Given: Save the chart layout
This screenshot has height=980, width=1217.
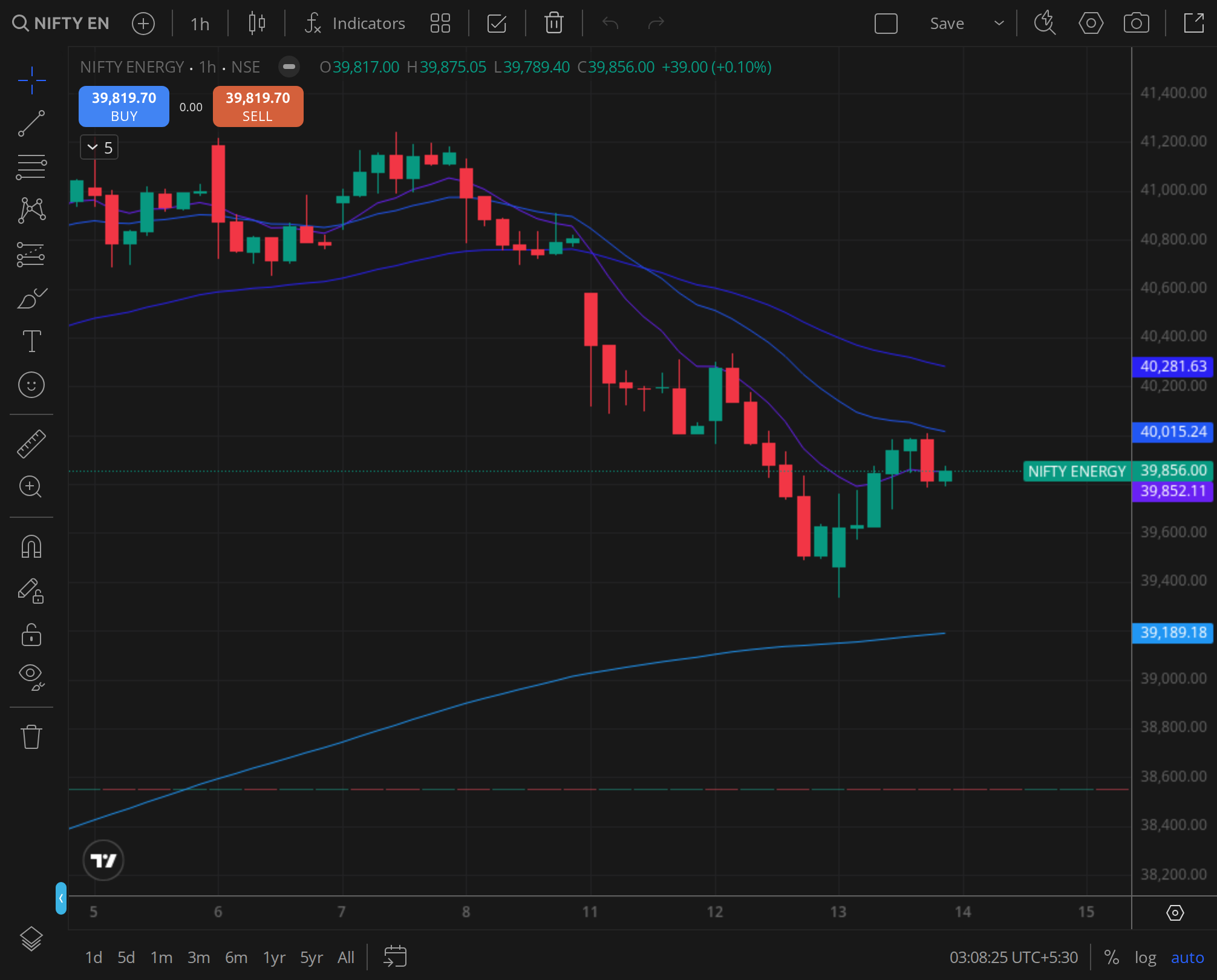Looking at the screenshot, I should (947, 24).
